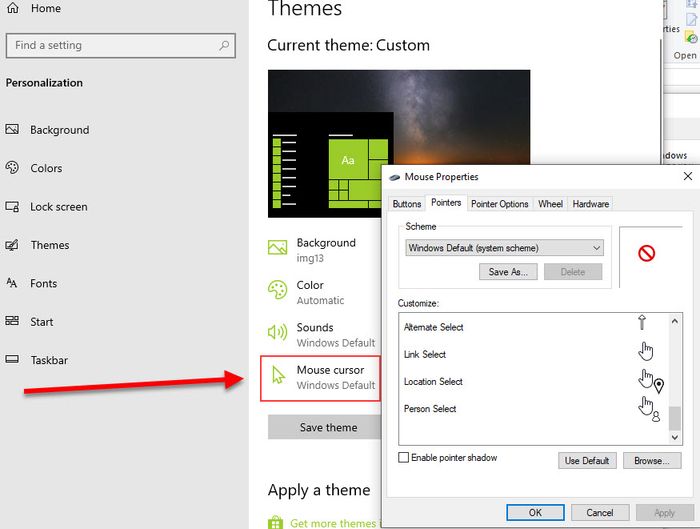Click the green Background picture icon
The width and height of the screenshot is (700, 529).
point(278,247)
